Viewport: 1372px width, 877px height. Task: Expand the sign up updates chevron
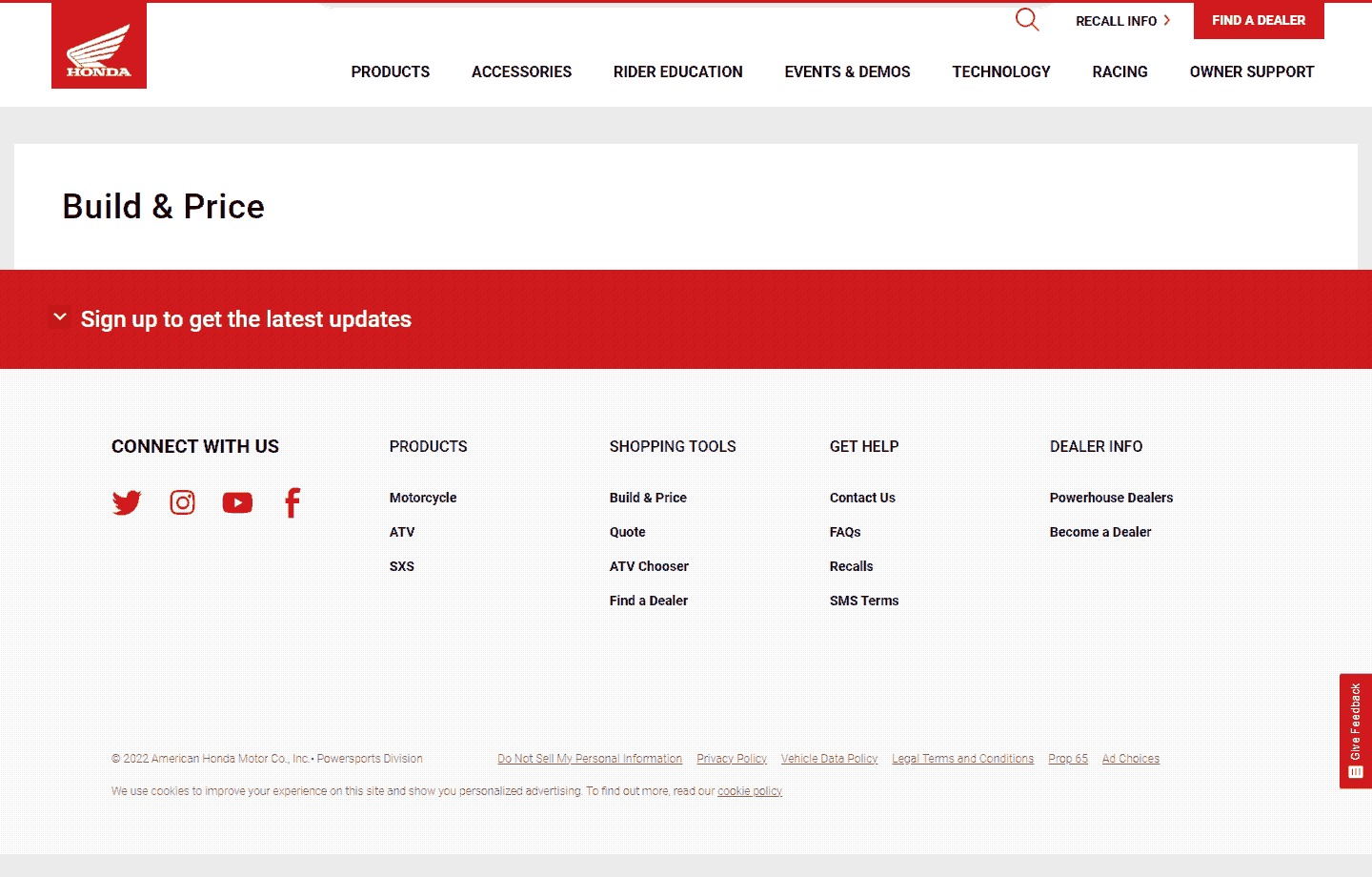pyautogui.click(x=60, y=317)
